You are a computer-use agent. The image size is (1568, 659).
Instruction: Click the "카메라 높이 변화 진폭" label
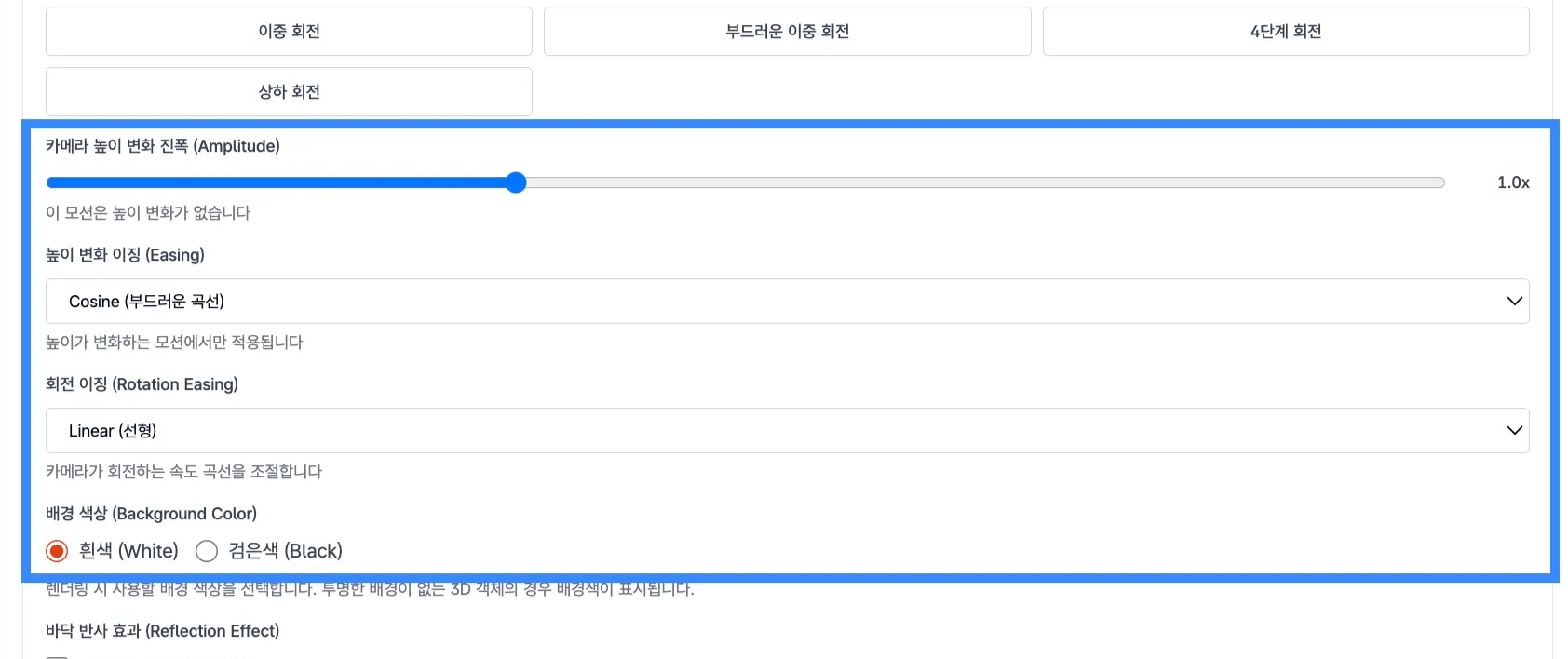click(161, 146)
